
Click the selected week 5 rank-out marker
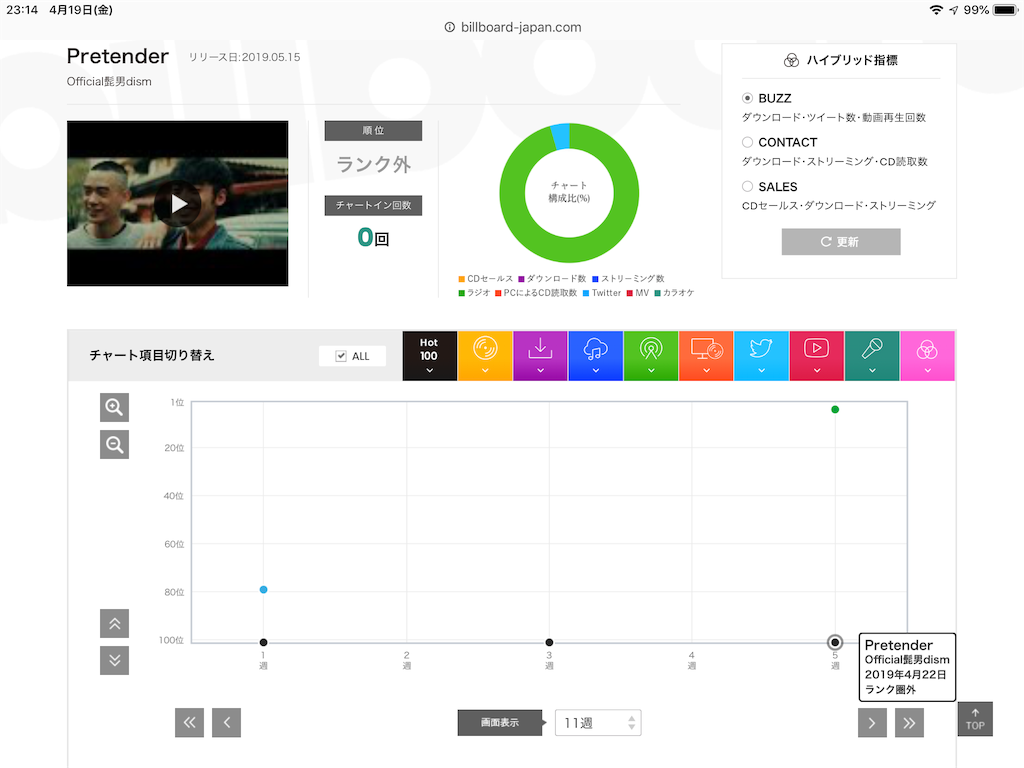coord(835,643)
